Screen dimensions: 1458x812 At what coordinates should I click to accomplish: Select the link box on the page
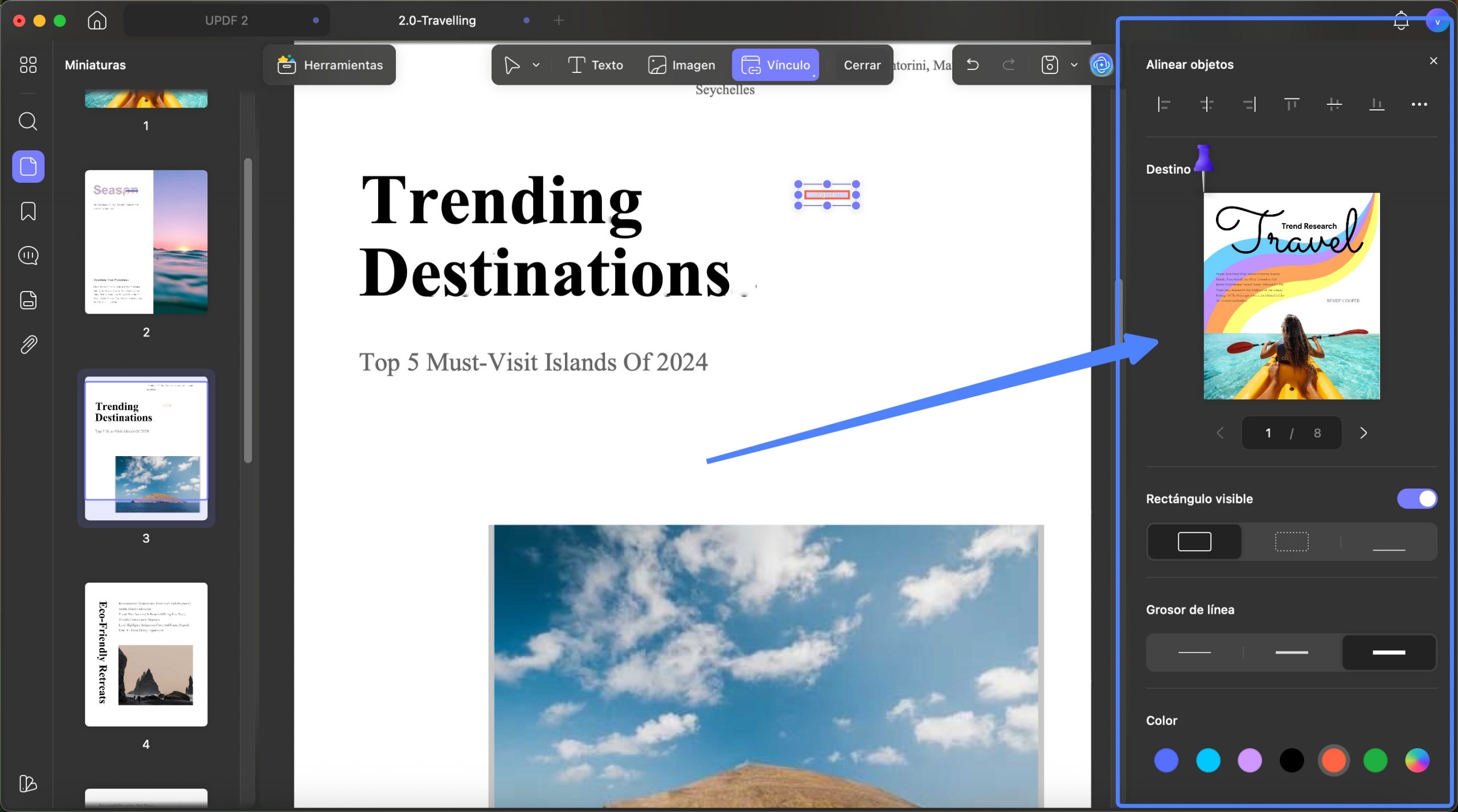(827, 195)
